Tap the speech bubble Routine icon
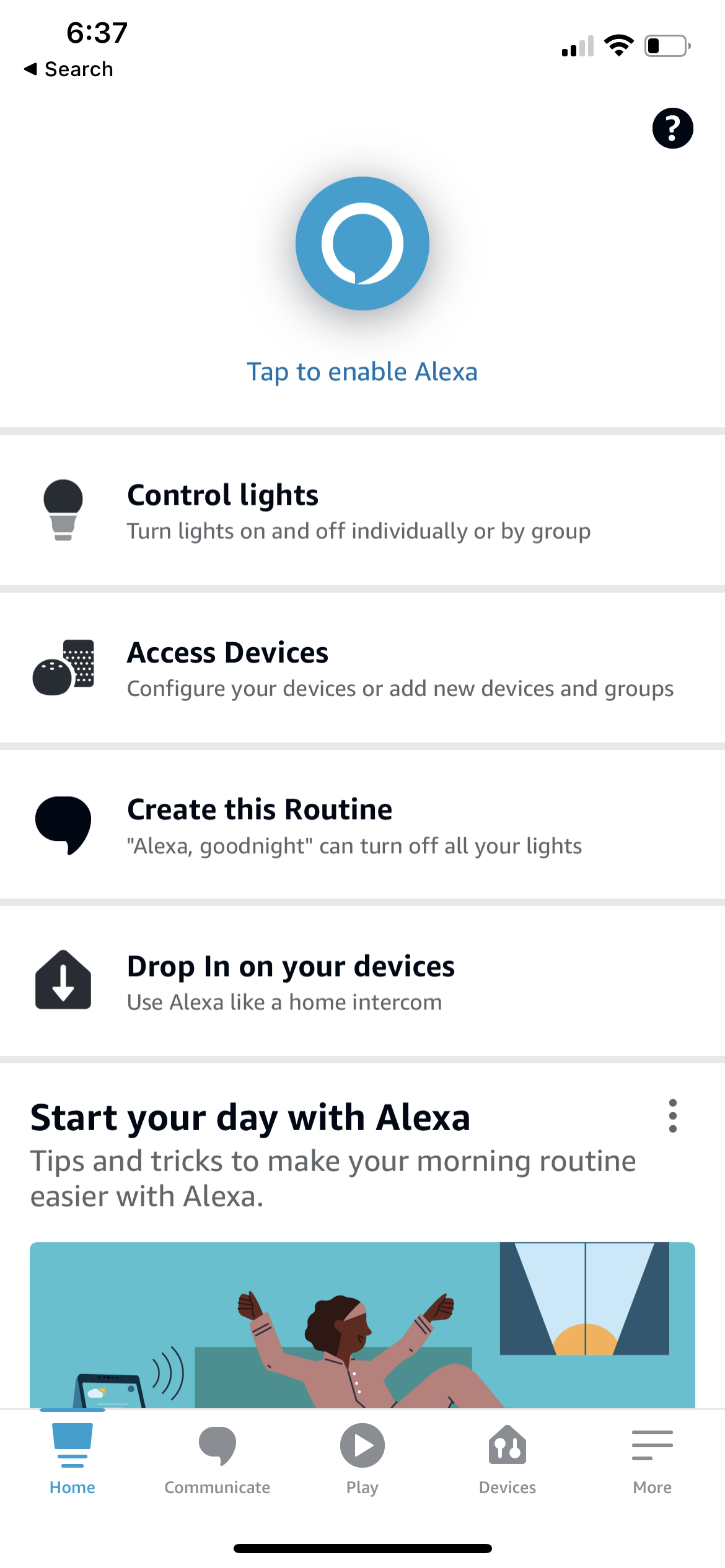This screenshot has height=1568, width=725. (63, 824)
